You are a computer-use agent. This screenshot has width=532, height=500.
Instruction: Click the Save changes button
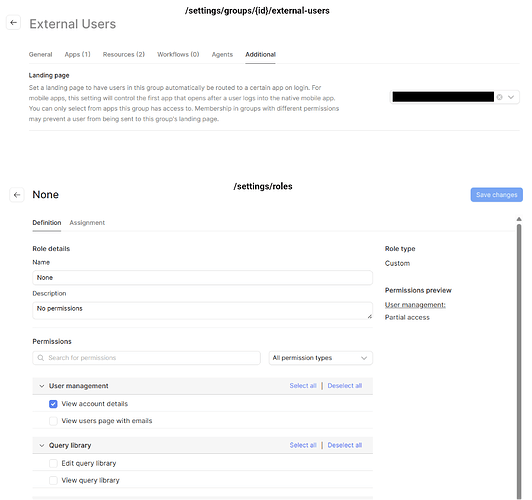coord(496,195)
